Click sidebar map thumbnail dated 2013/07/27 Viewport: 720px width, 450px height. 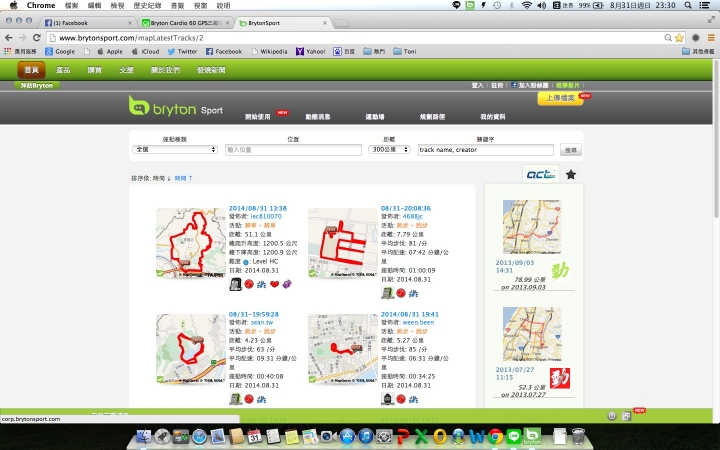[532, 334]
